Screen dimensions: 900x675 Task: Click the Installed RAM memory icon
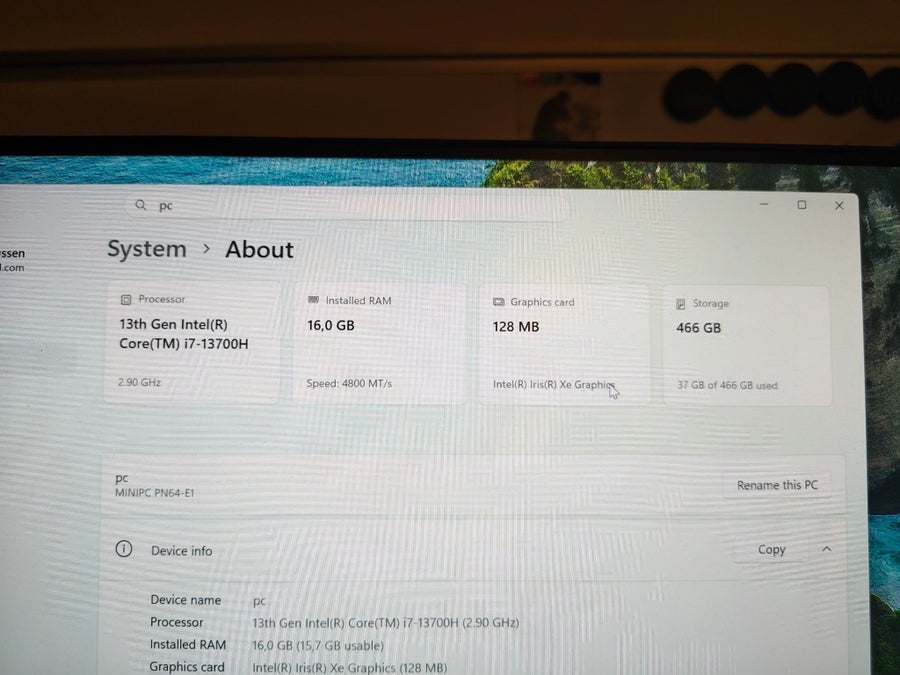pos(313,300)
